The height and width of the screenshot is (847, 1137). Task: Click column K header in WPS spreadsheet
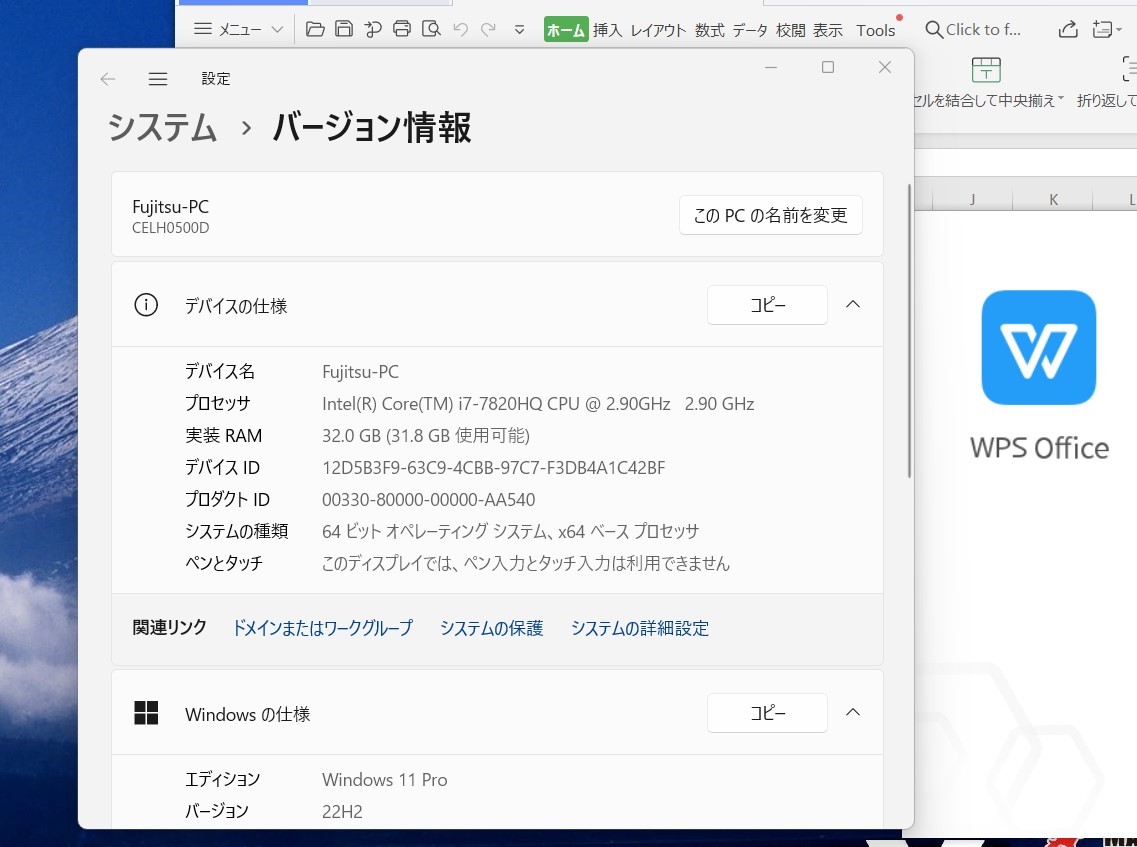pyautogui.click(x=1053, y=199)
